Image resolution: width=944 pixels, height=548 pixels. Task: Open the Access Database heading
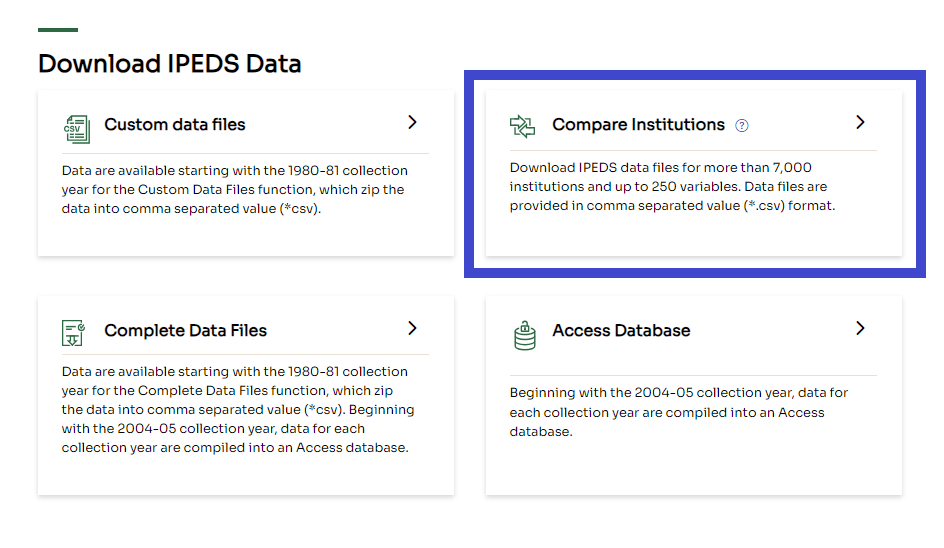click(x=621, y=330)
